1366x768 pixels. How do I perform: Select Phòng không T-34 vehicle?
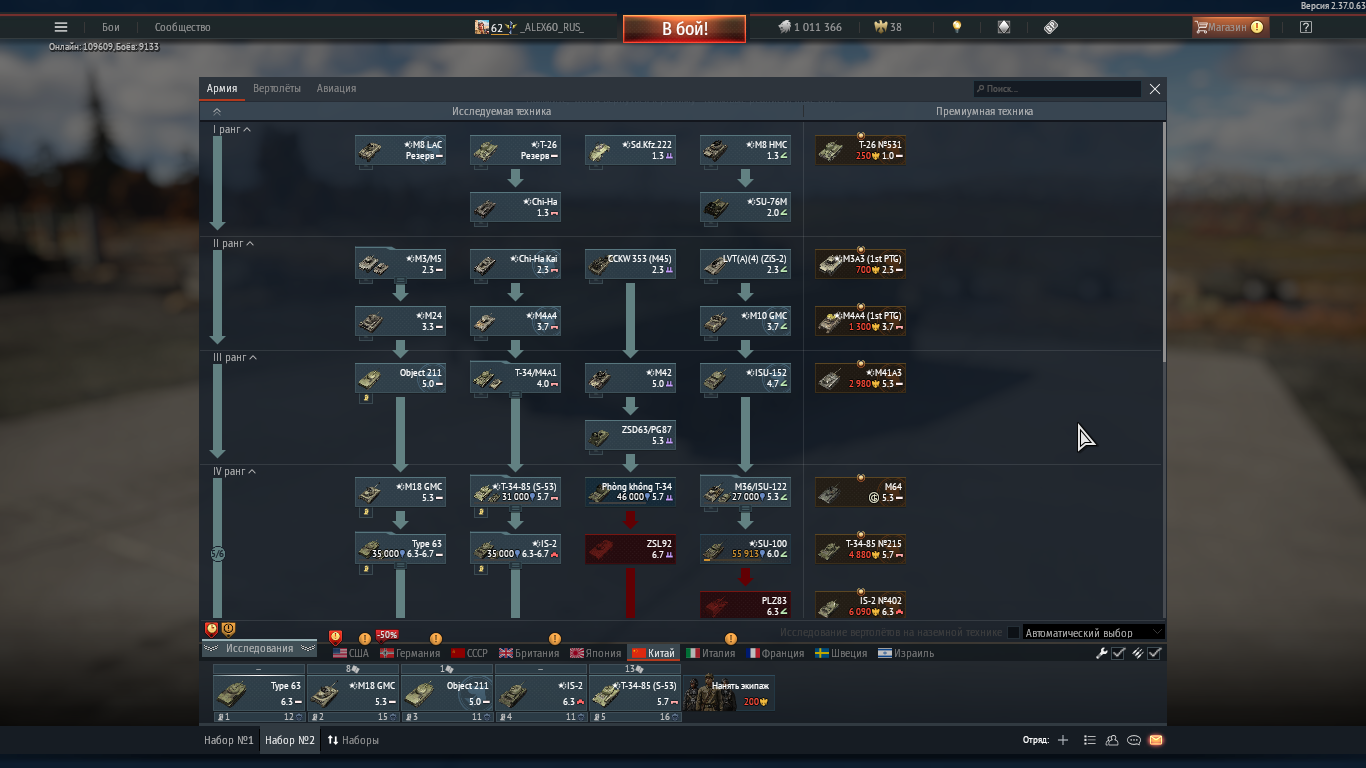coord(630,492)
